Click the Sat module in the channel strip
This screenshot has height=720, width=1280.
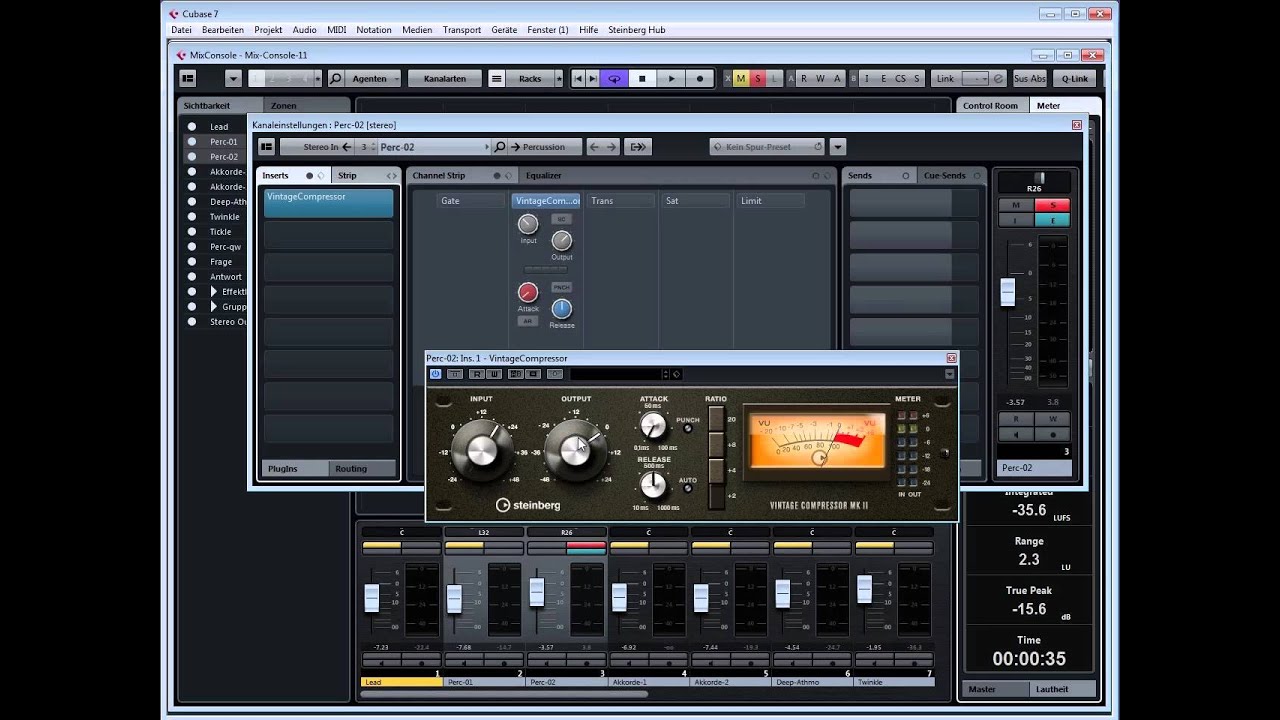tap(695, 201)
